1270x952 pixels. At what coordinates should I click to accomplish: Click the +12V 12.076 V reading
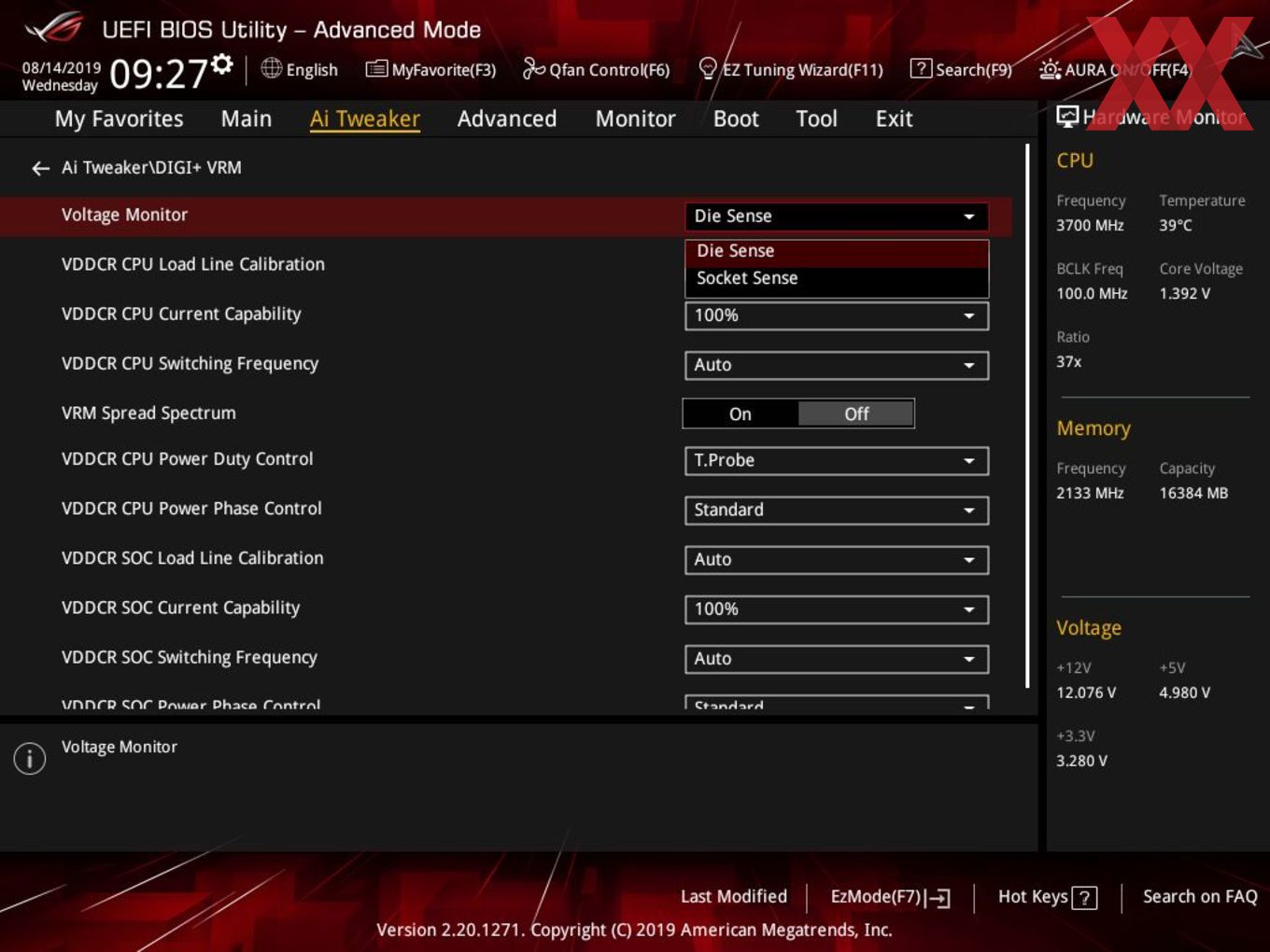click(1086, 693)
